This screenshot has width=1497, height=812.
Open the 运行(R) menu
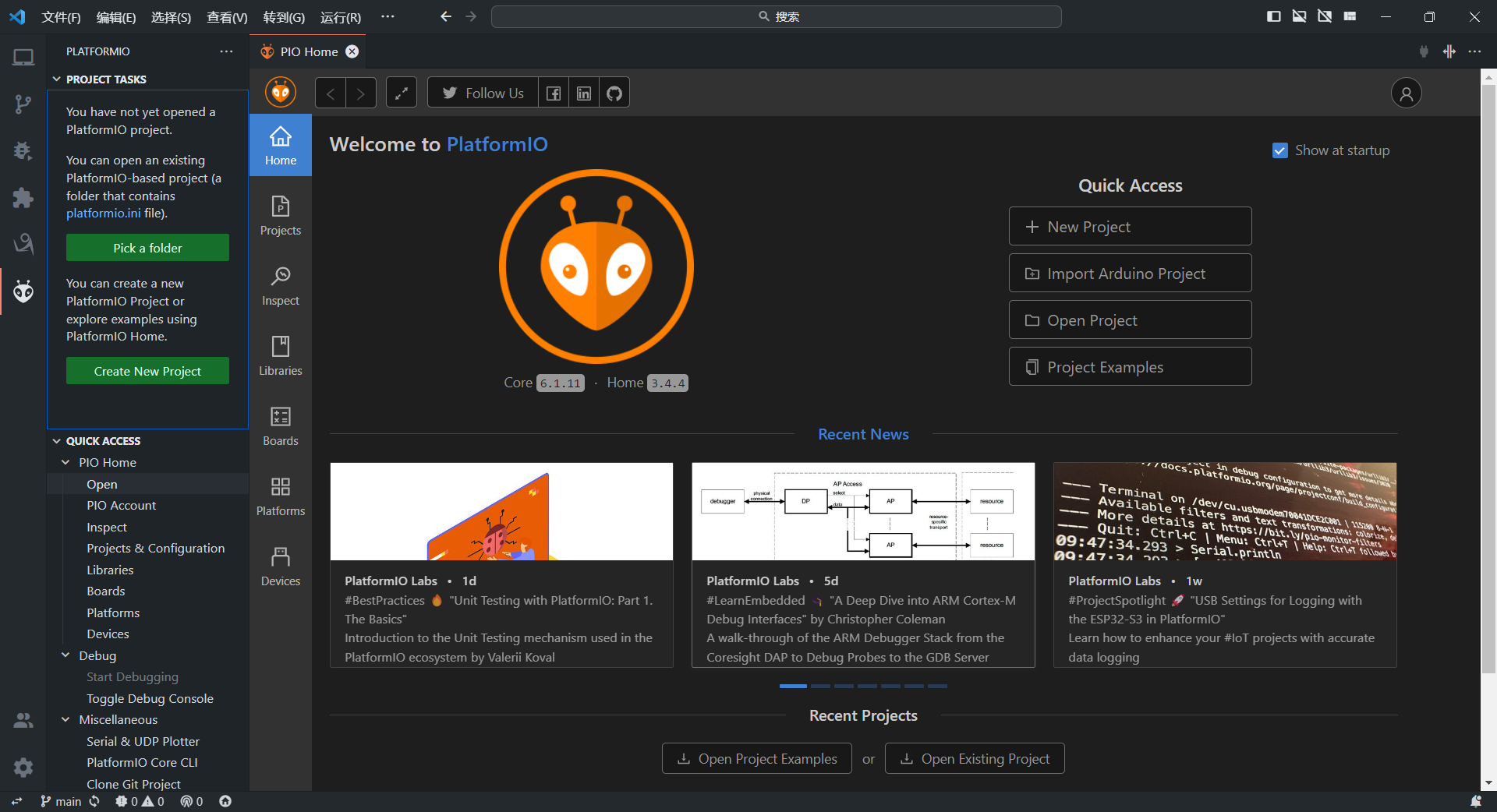pos(341,17)
